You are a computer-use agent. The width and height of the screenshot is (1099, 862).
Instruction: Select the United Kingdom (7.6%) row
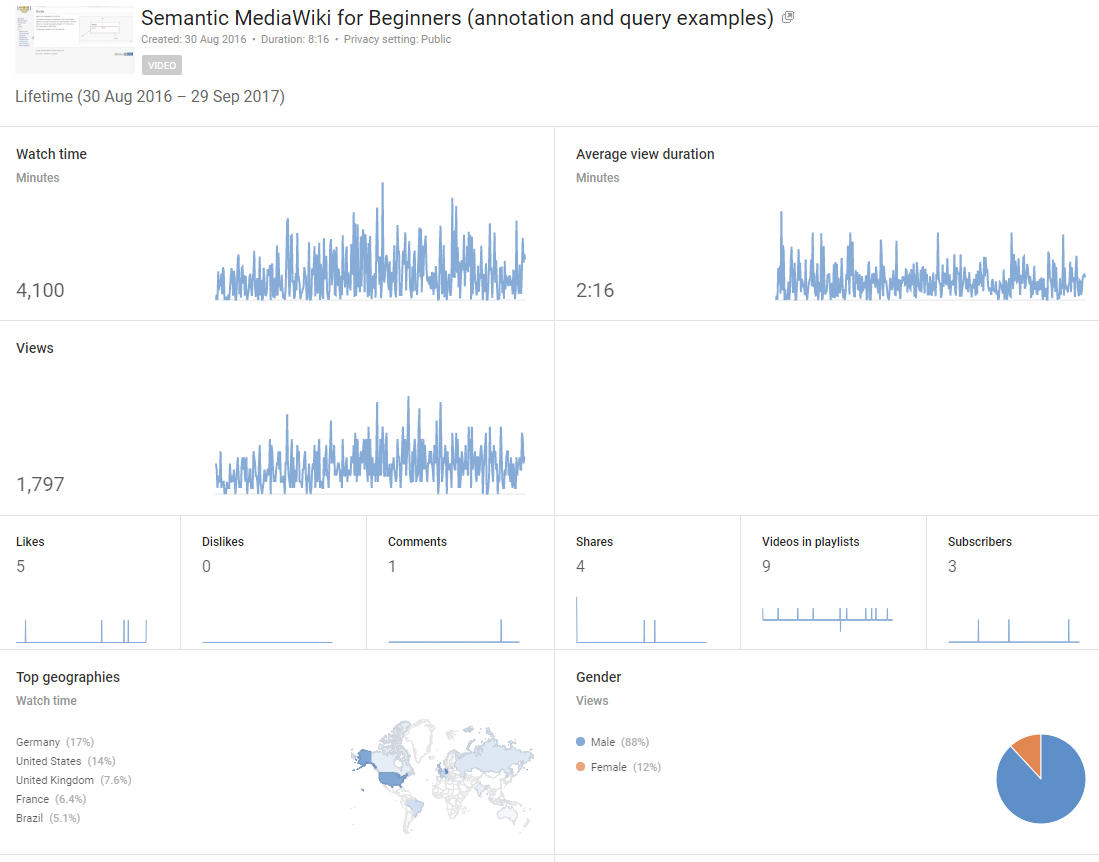(74, 780)
